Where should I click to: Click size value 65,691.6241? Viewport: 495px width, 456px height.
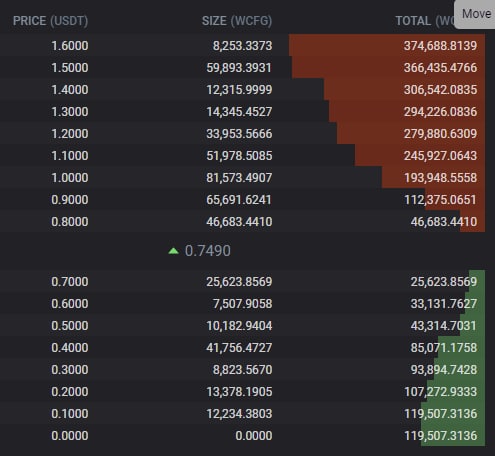point(239,200)
